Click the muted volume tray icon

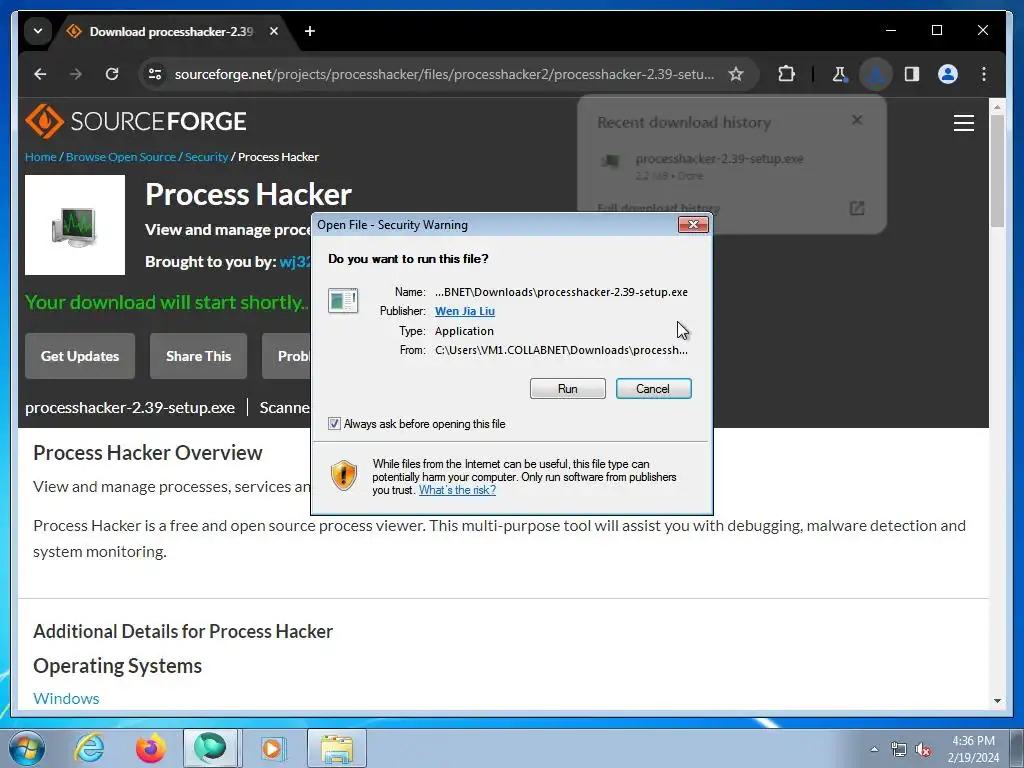point(923,750)
